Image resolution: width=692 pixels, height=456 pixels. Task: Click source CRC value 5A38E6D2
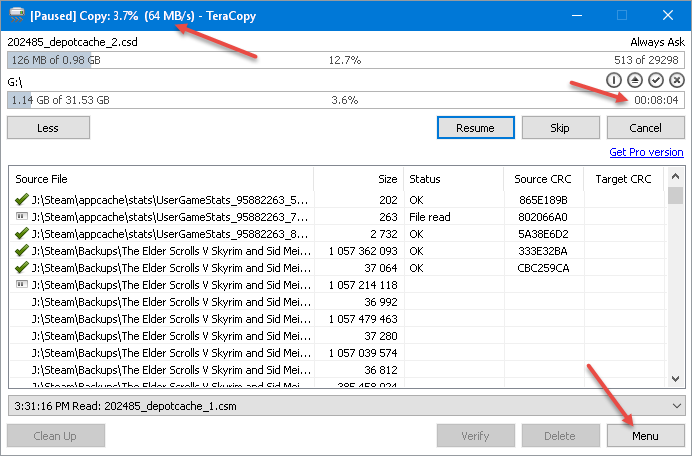coord(543,234)
